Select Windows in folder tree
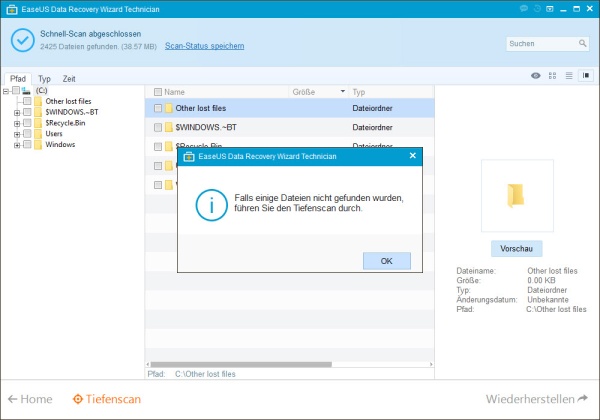This screenshot has width=600, height=420. 60,144
